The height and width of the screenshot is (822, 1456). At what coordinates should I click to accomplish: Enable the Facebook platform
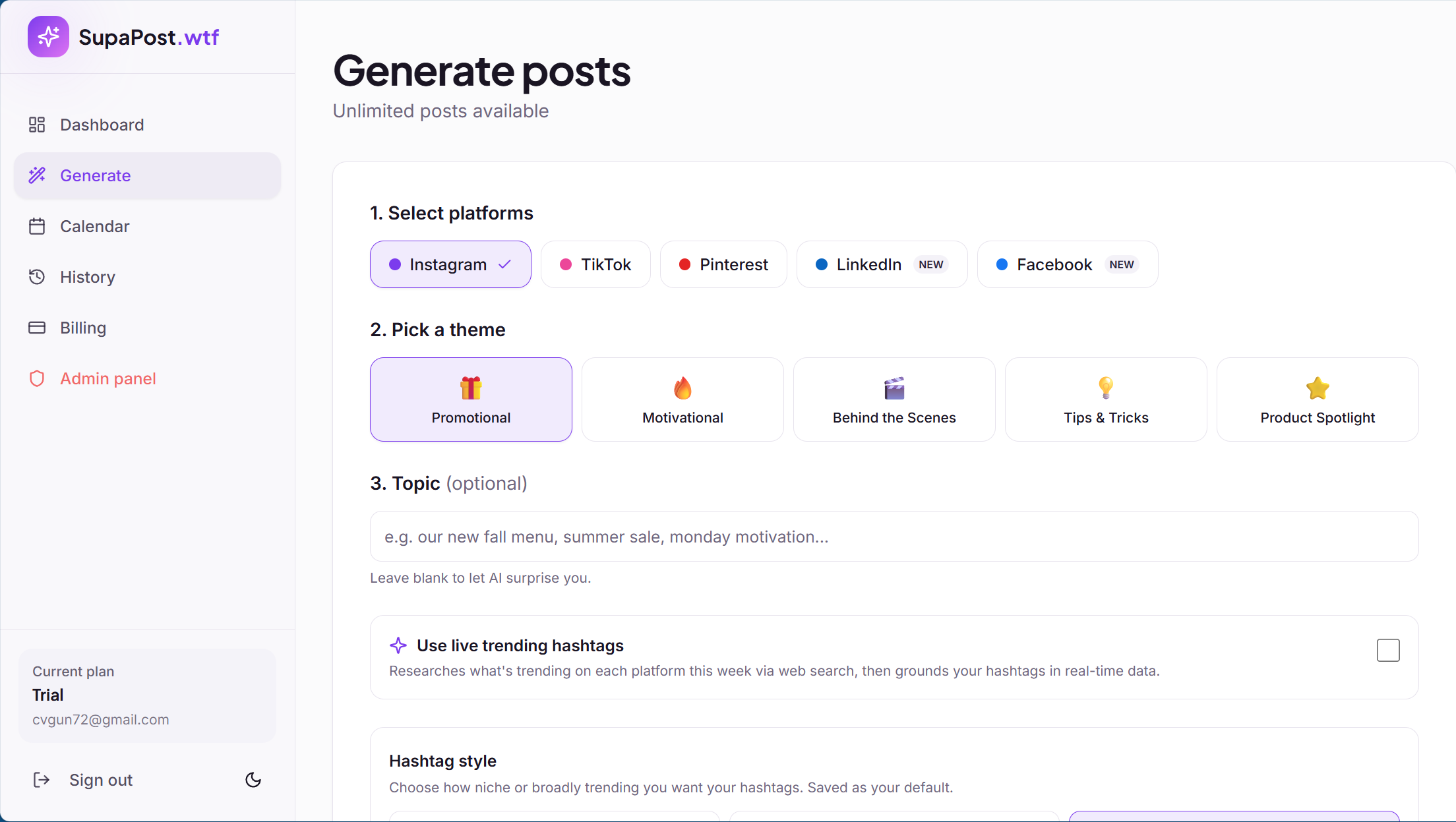[x=1068, y=264]
